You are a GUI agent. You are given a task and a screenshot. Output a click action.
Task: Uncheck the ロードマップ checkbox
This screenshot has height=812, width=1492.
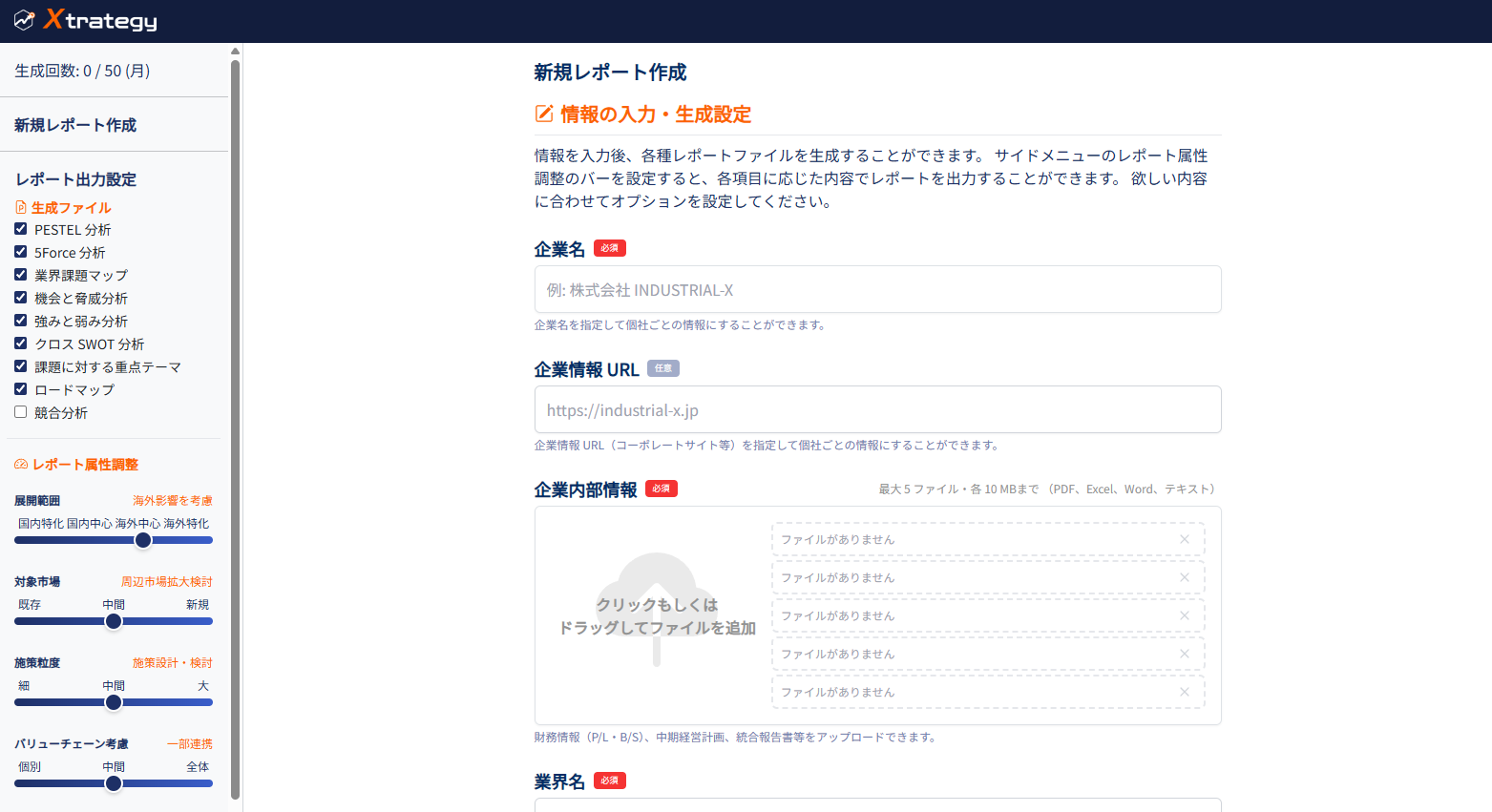tap(21, 389)
